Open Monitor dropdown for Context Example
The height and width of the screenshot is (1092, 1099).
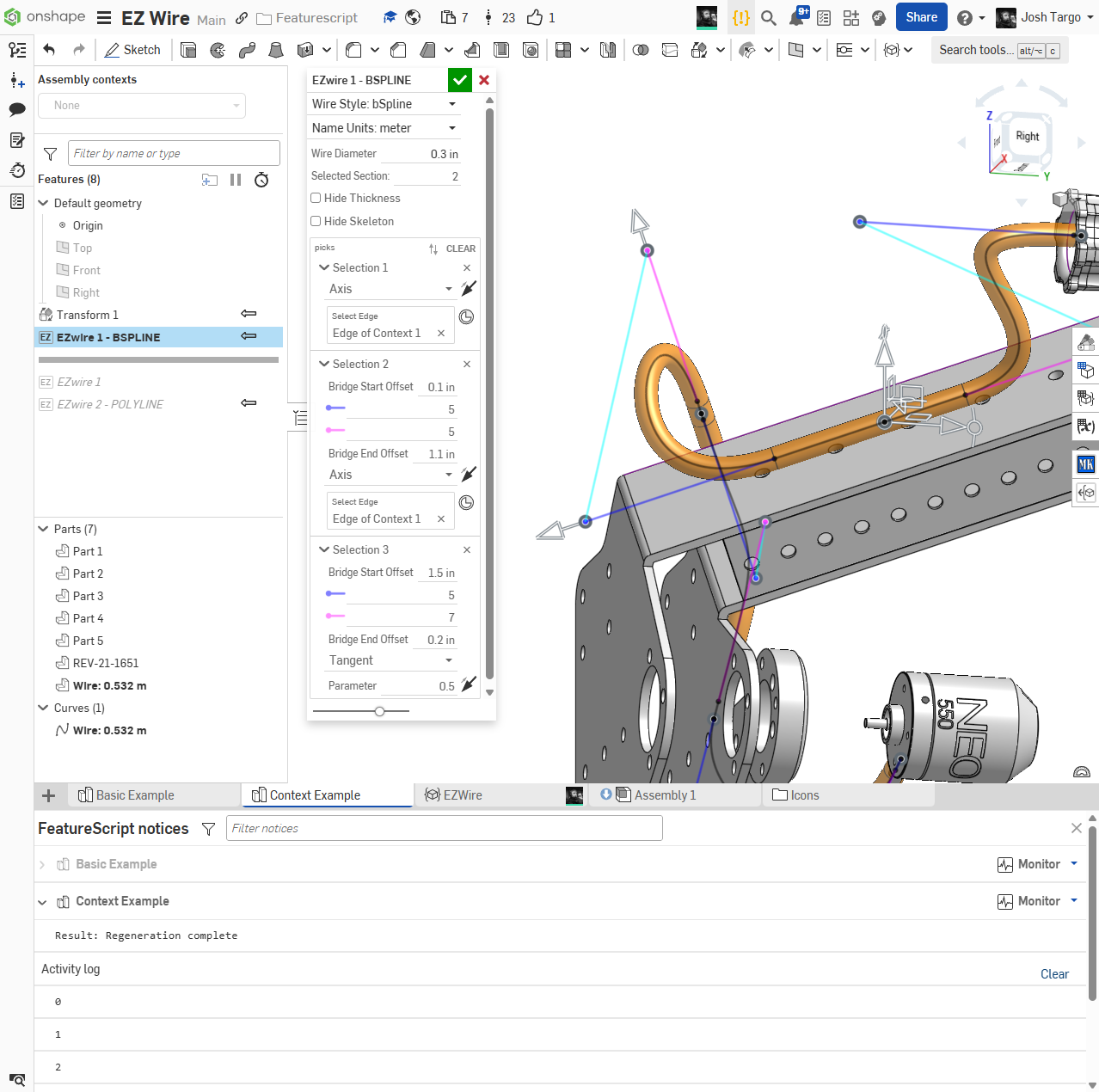[x=1074, y=900]
